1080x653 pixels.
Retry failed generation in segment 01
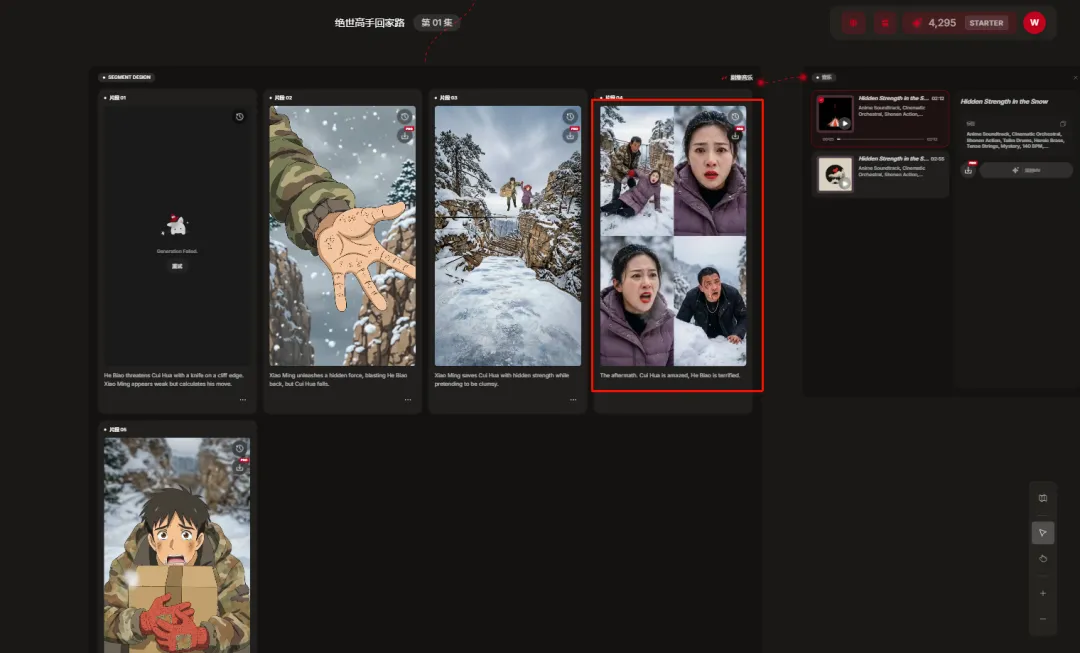point(177,266)
